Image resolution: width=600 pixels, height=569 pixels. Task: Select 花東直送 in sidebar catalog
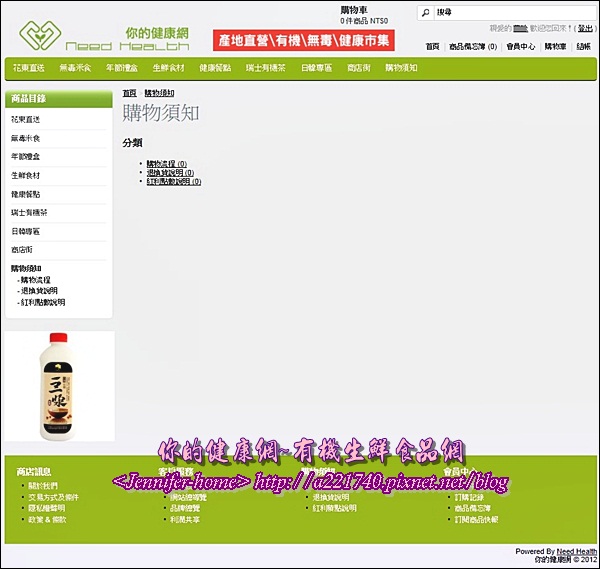click(x=25, y=119)
